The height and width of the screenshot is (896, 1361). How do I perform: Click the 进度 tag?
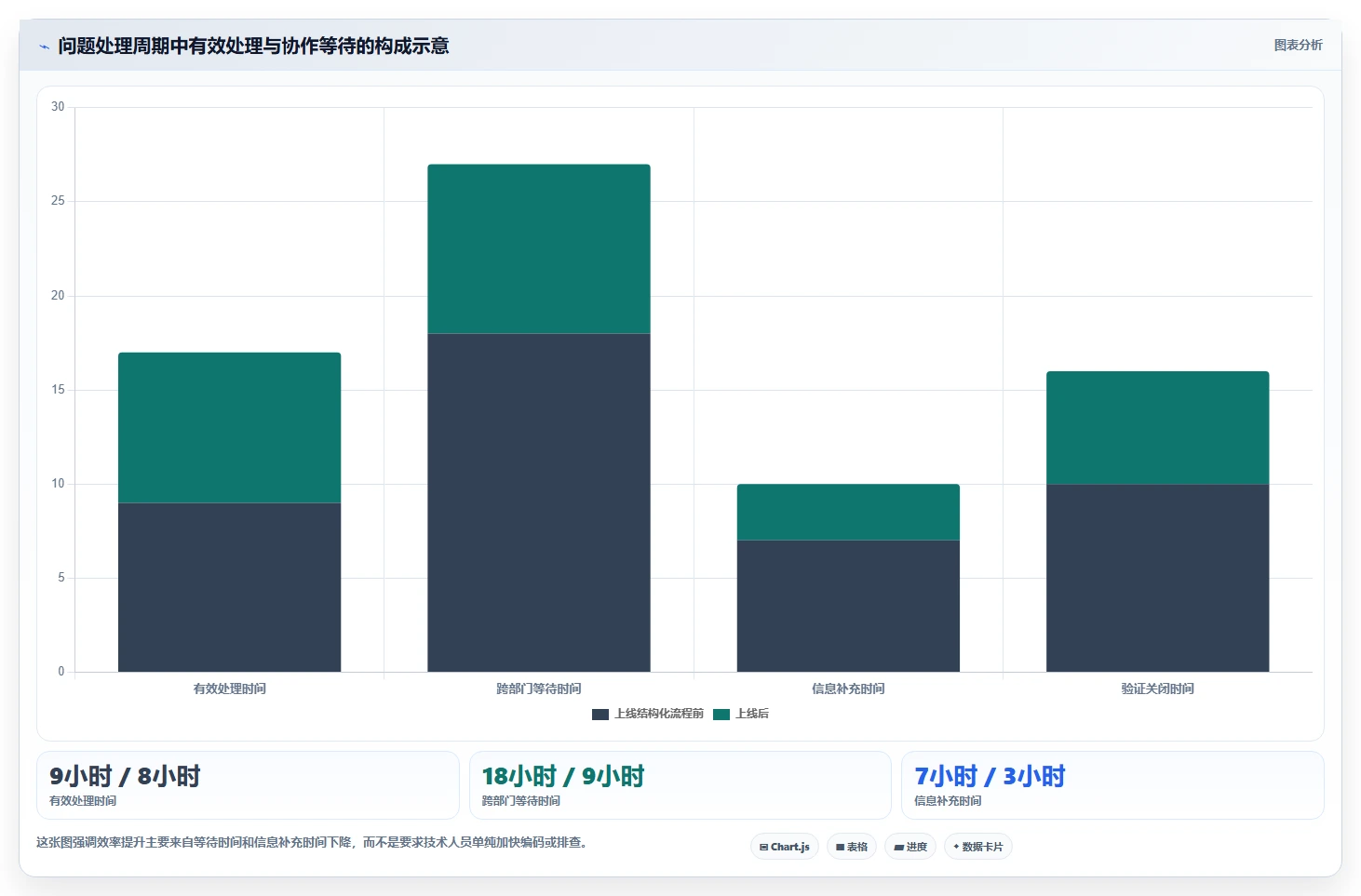pos(910,847)
